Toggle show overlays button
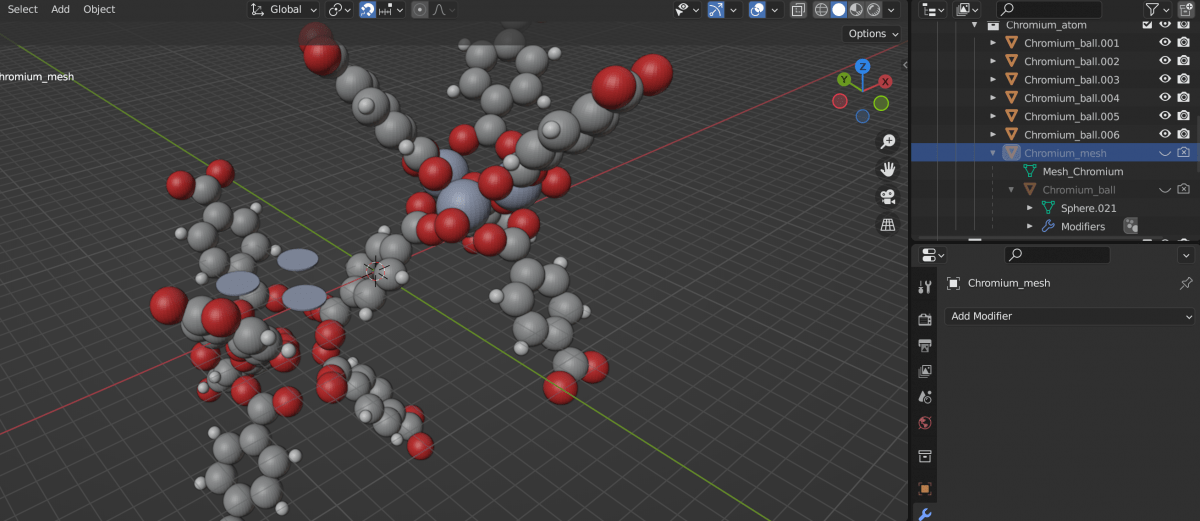Screen dimensions: 1200x521 pyautogui.click(x=757, y=9)
